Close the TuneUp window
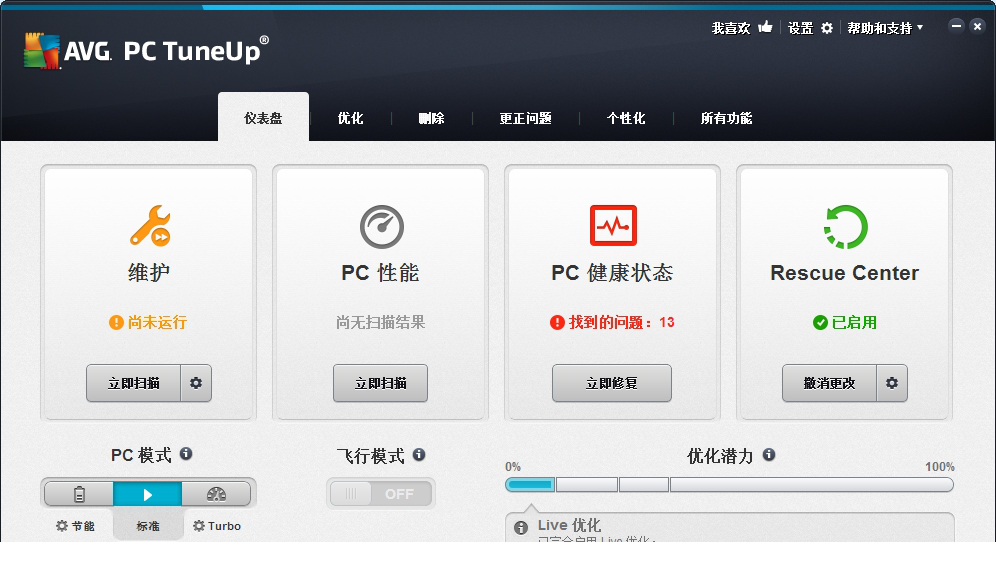Screen dimensions: 996x563 [977, 26]
